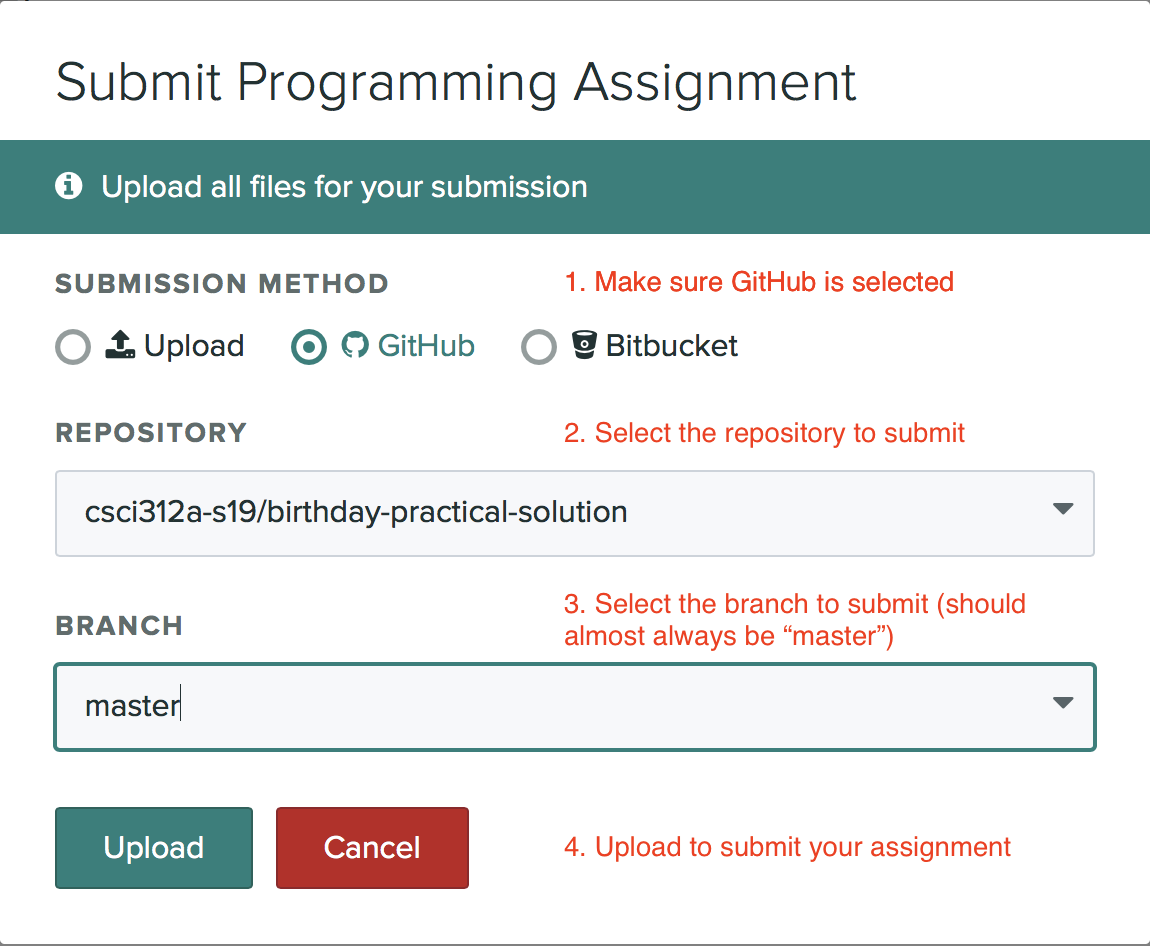The width and height of the screenshot is (1150, 946).
Task: Choose the Upload submission method label
Action: point(194,345)
